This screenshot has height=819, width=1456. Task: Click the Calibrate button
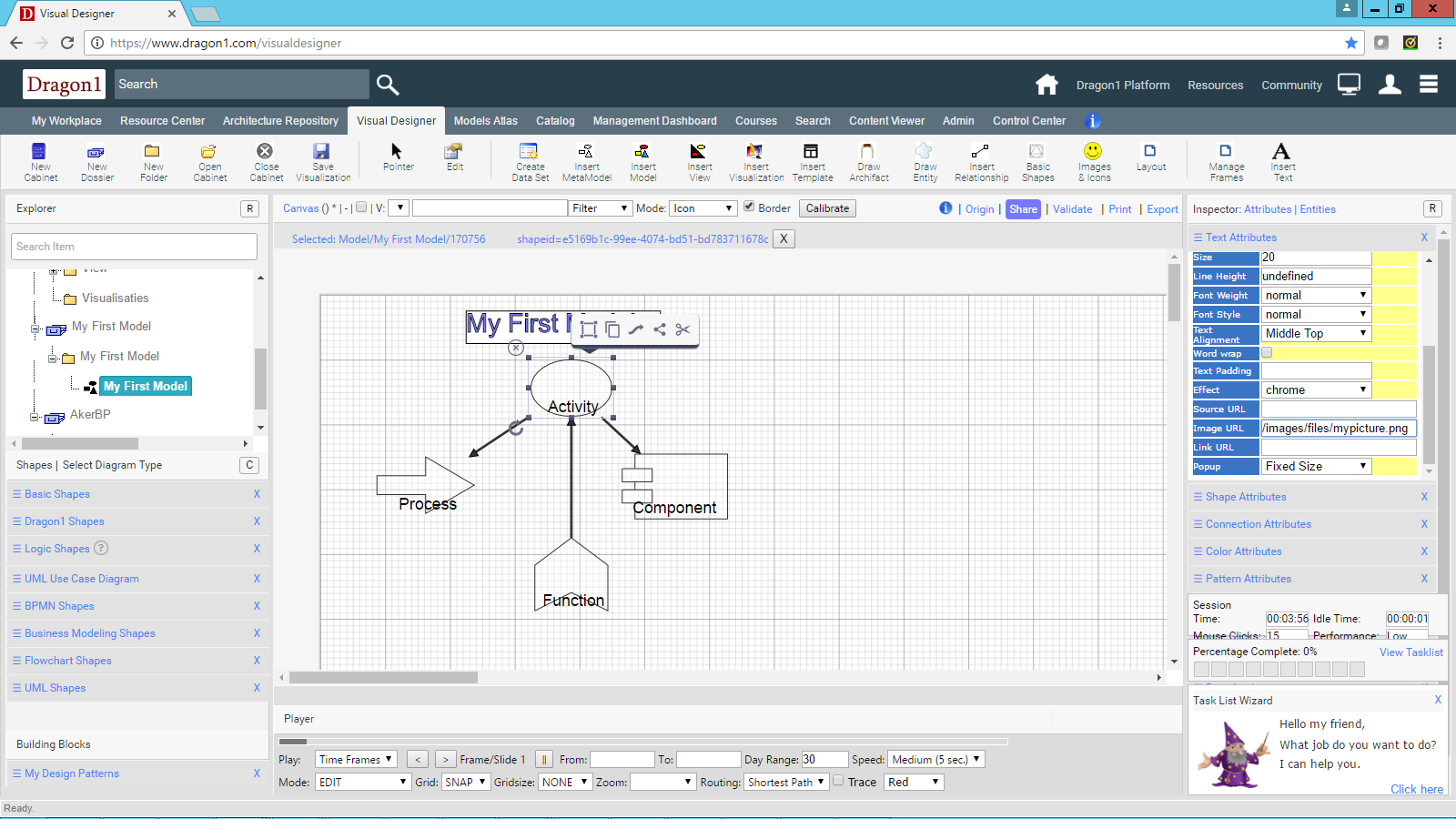click(827, 208)
